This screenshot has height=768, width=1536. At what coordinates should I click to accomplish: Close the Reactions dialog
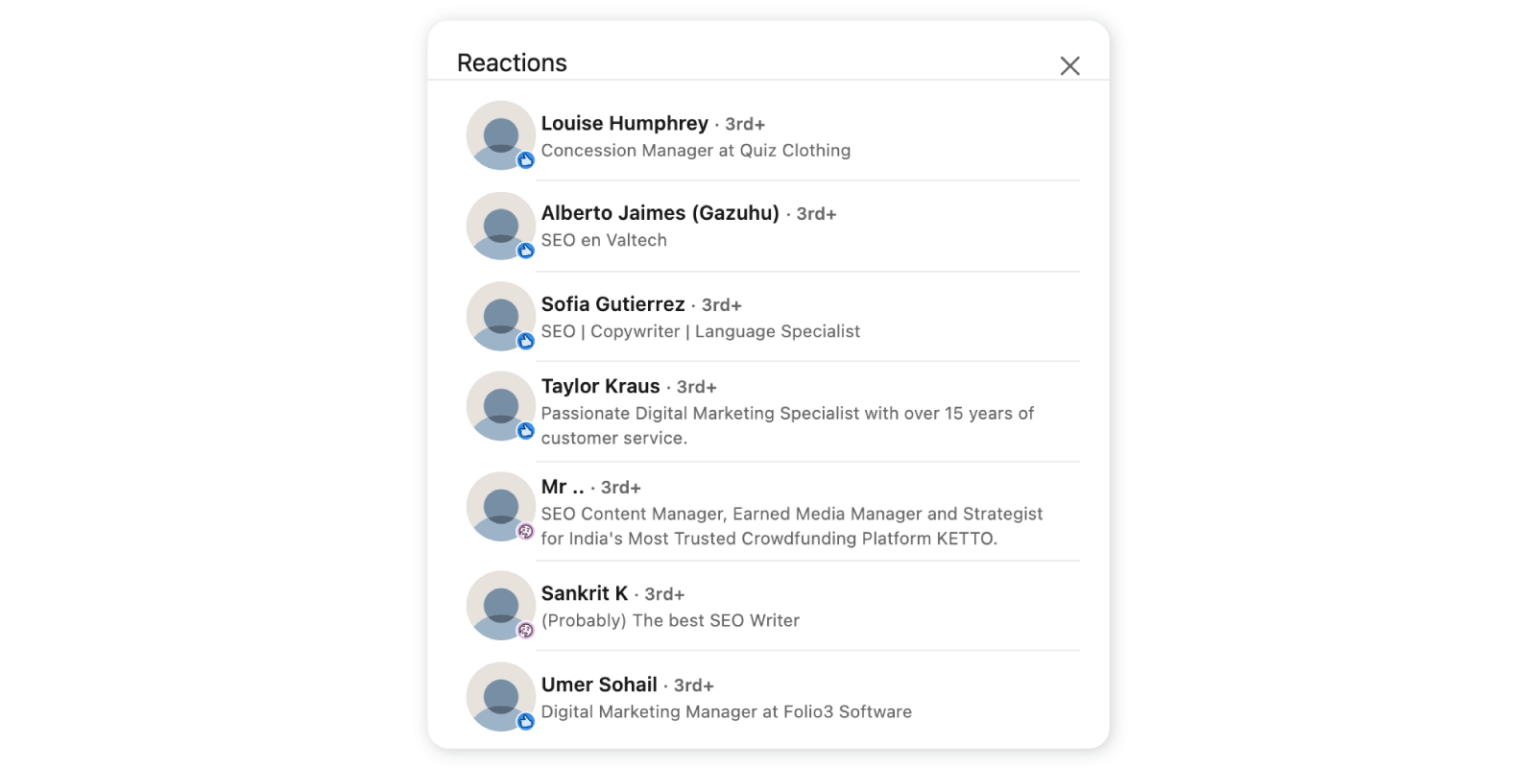(1069, 65)
